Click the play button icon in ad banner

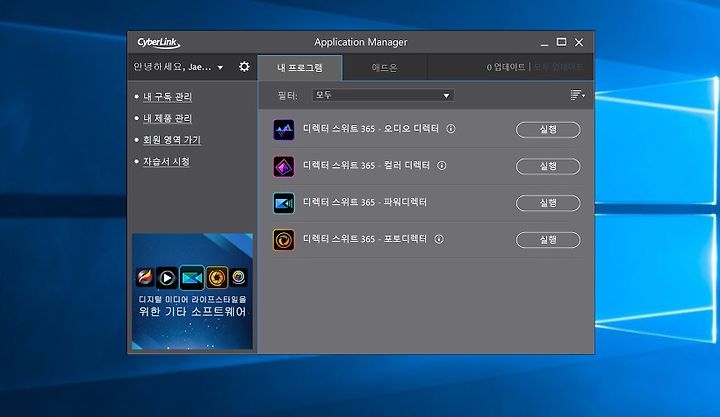[x=167, y=277]
